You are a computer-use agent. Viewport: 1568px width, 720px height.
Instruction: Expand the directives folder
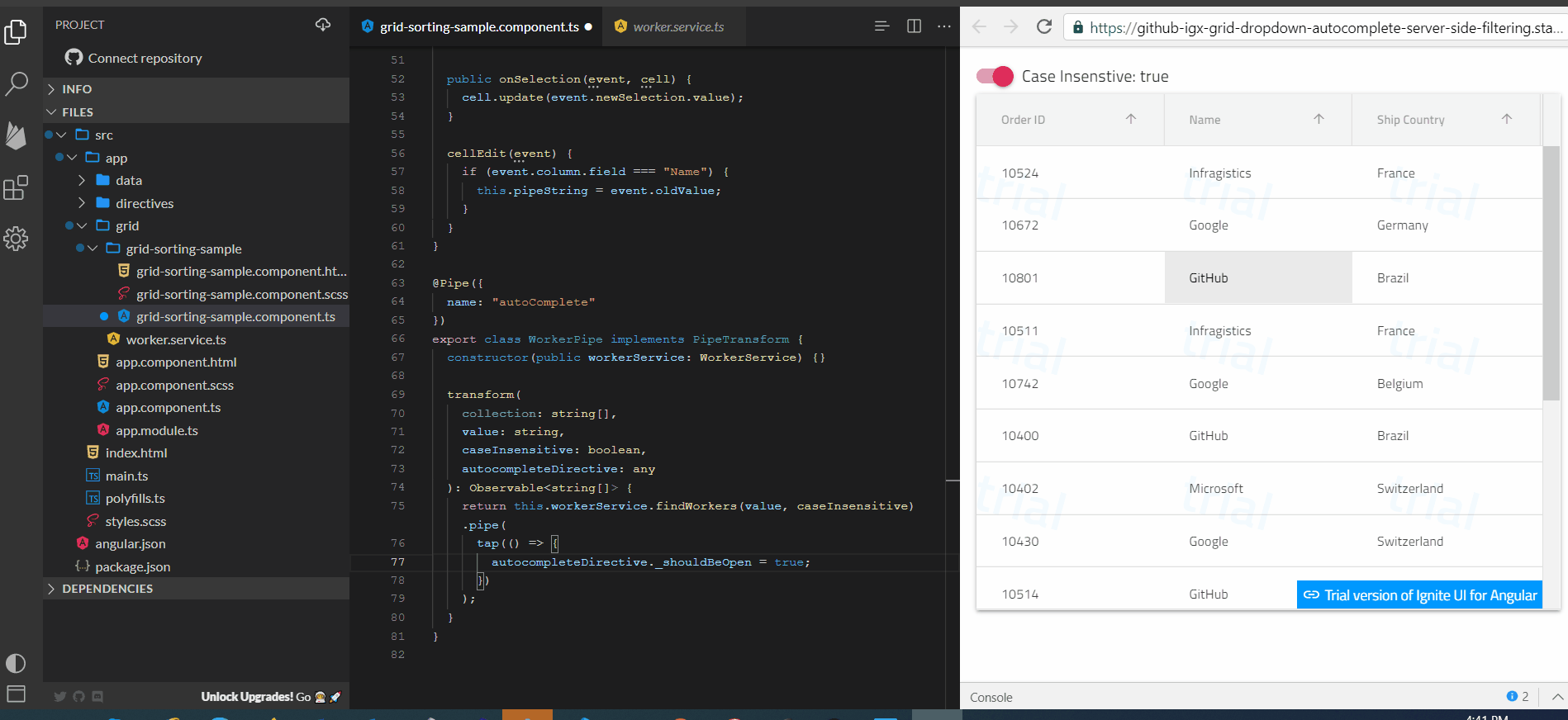point(82,203)
